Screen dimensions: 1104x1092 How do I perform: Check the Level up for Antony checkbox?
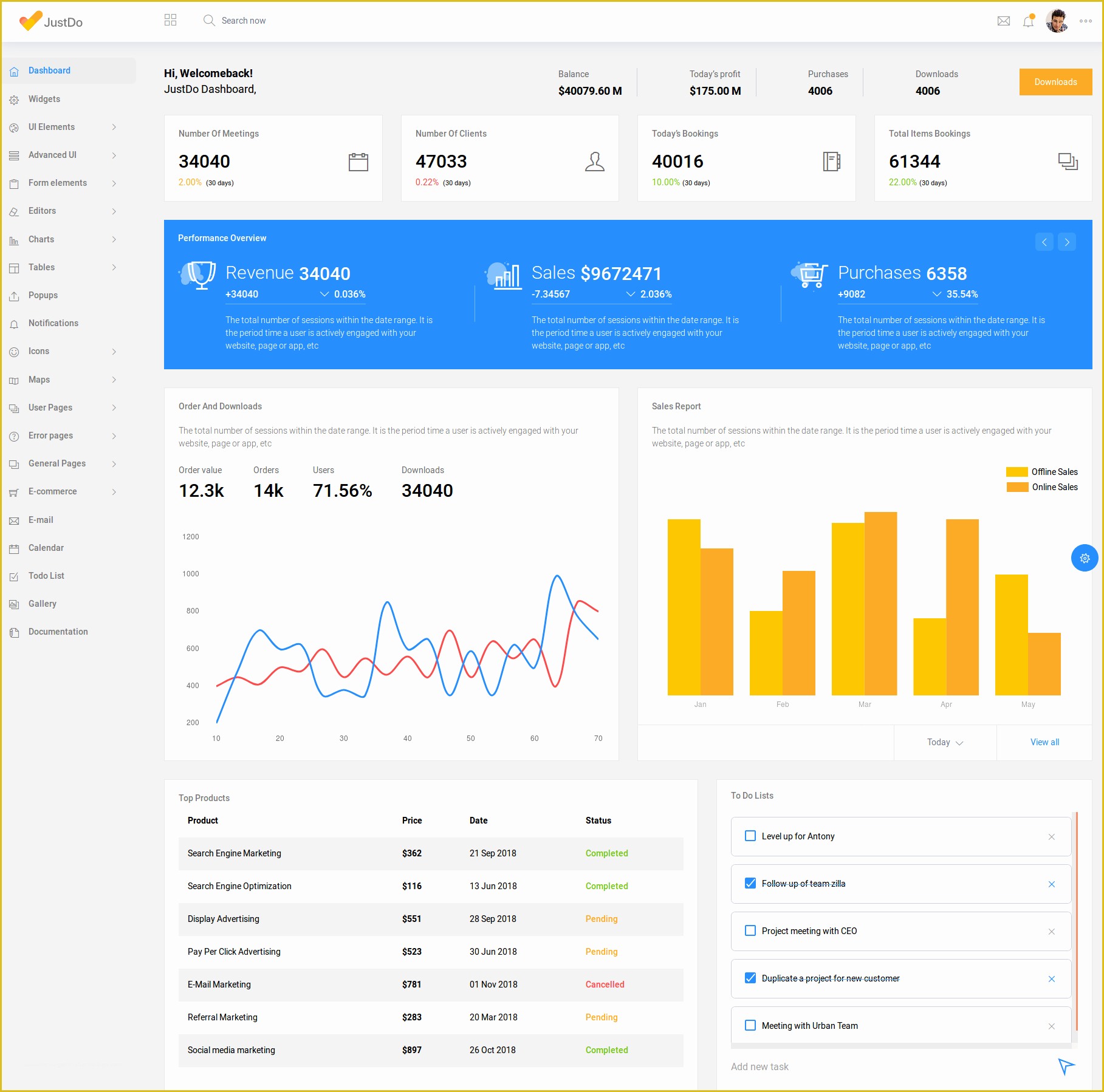(x=750, y=836)
